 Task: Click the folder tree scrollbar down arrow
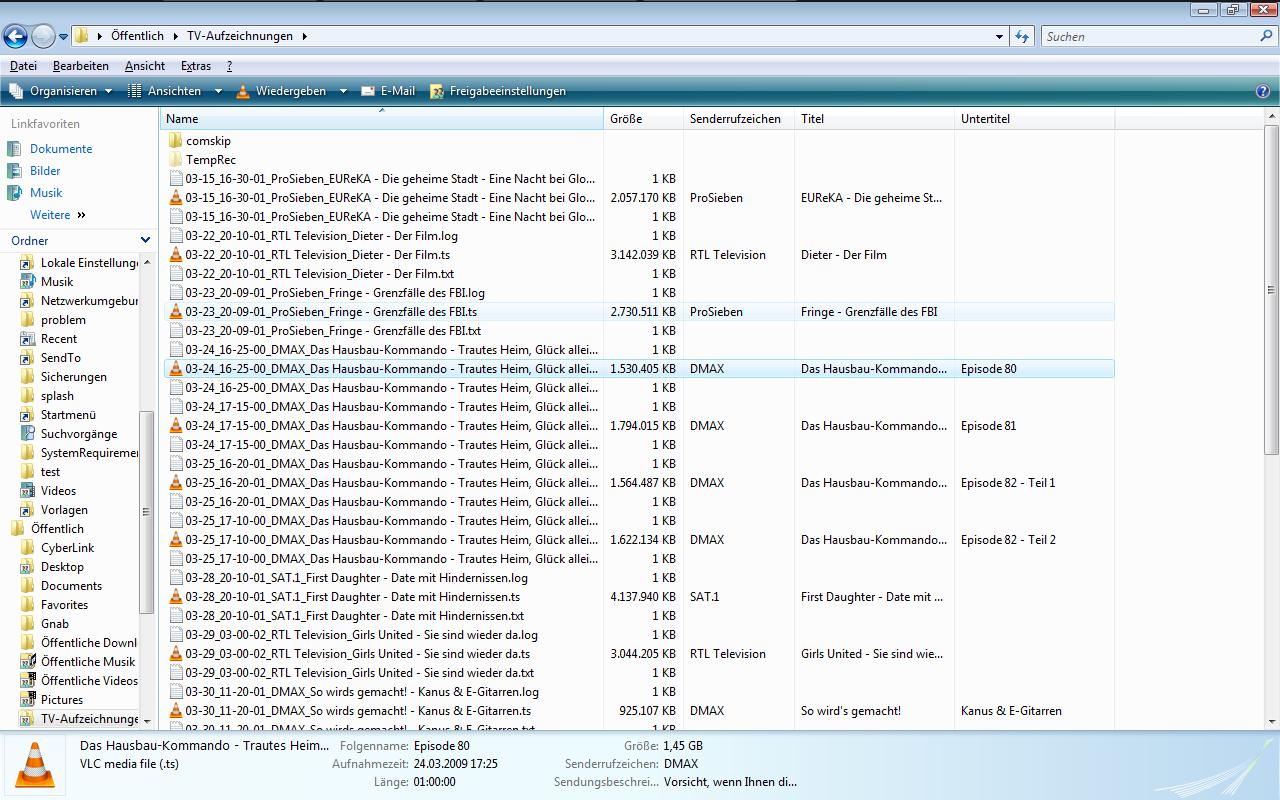point(147,720)
